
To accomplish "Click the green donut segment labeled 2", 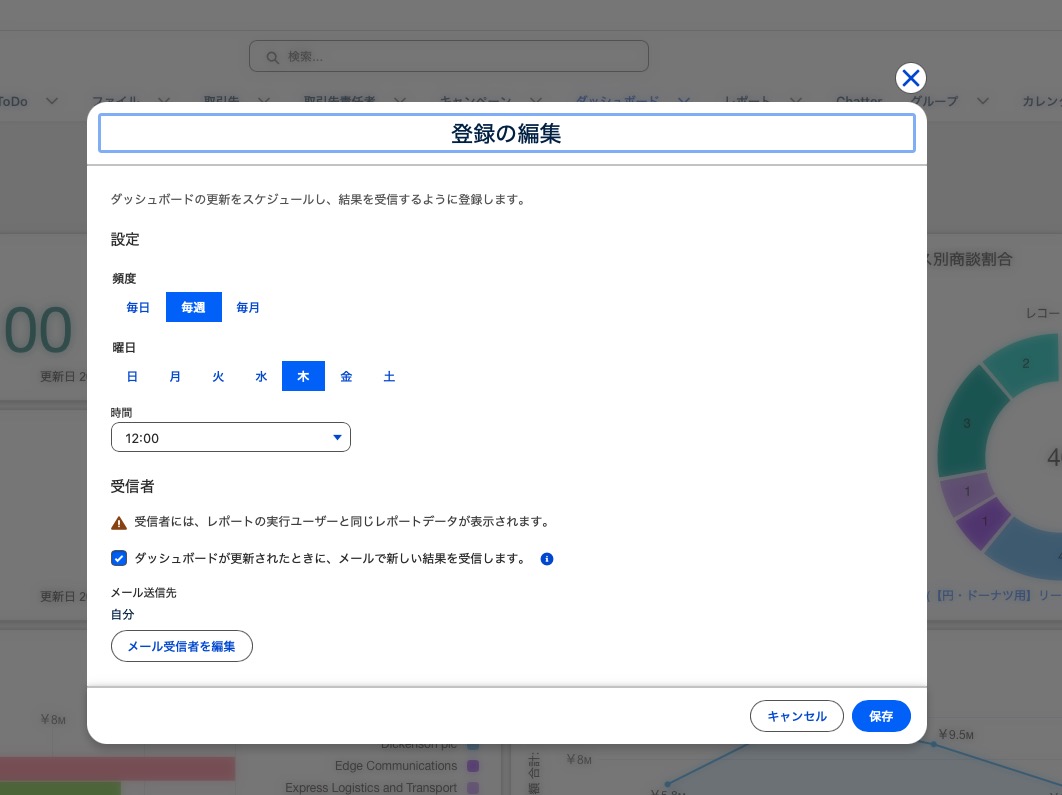I will 1025,364.
